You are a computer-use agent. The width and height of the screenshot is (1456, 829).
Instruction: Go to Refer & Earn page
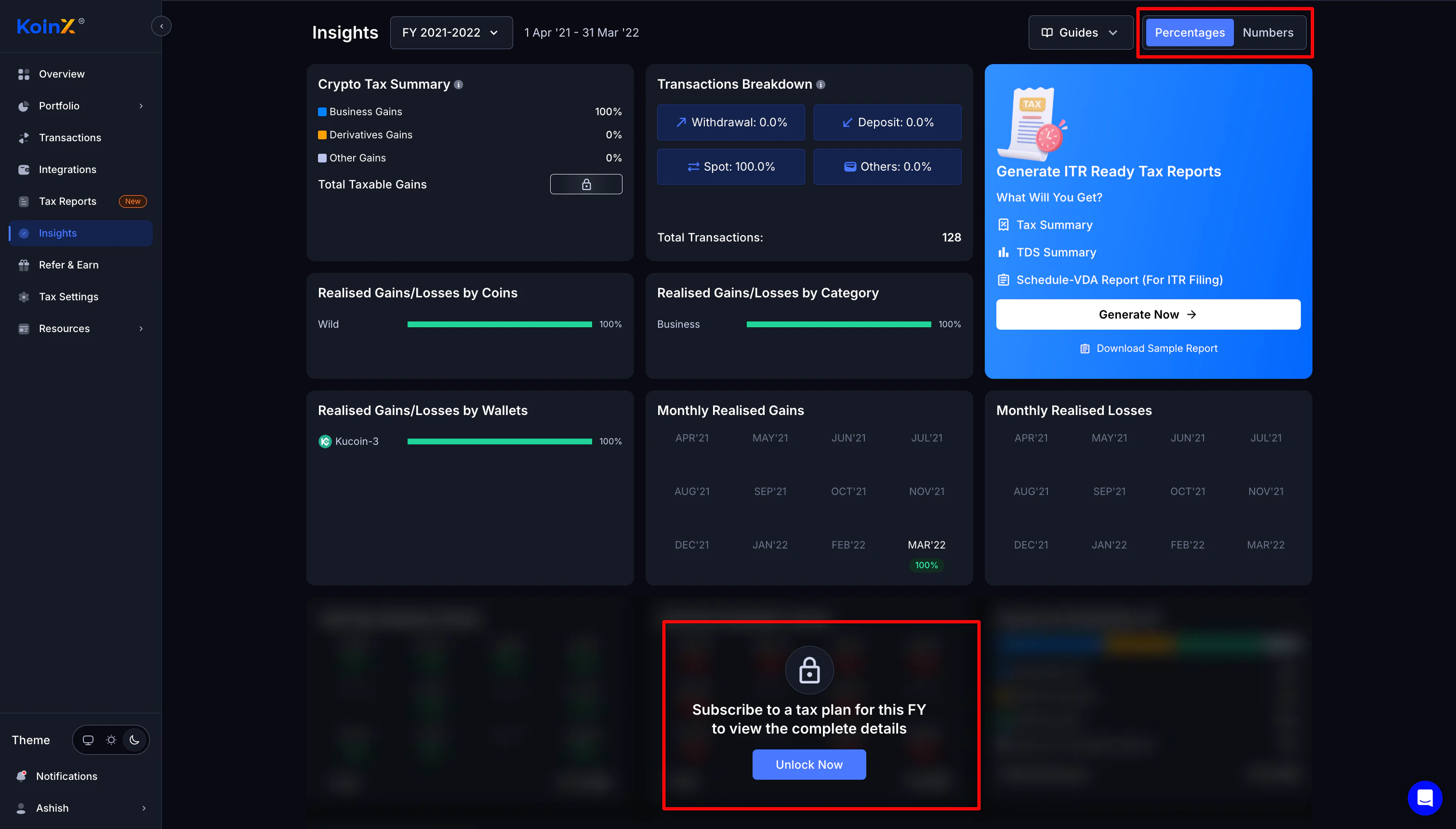(80, 265)
